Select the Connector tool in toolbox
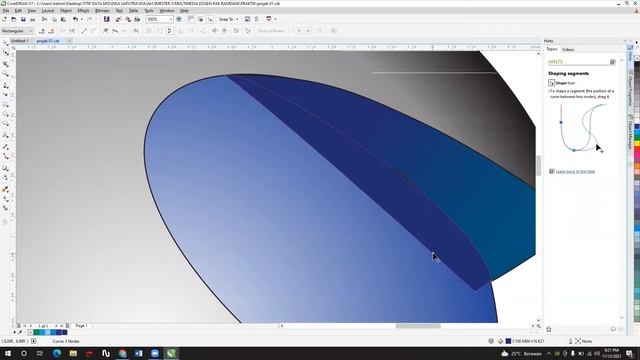The image size is (640, 360). pyautogui.click(x=6, y=156)
